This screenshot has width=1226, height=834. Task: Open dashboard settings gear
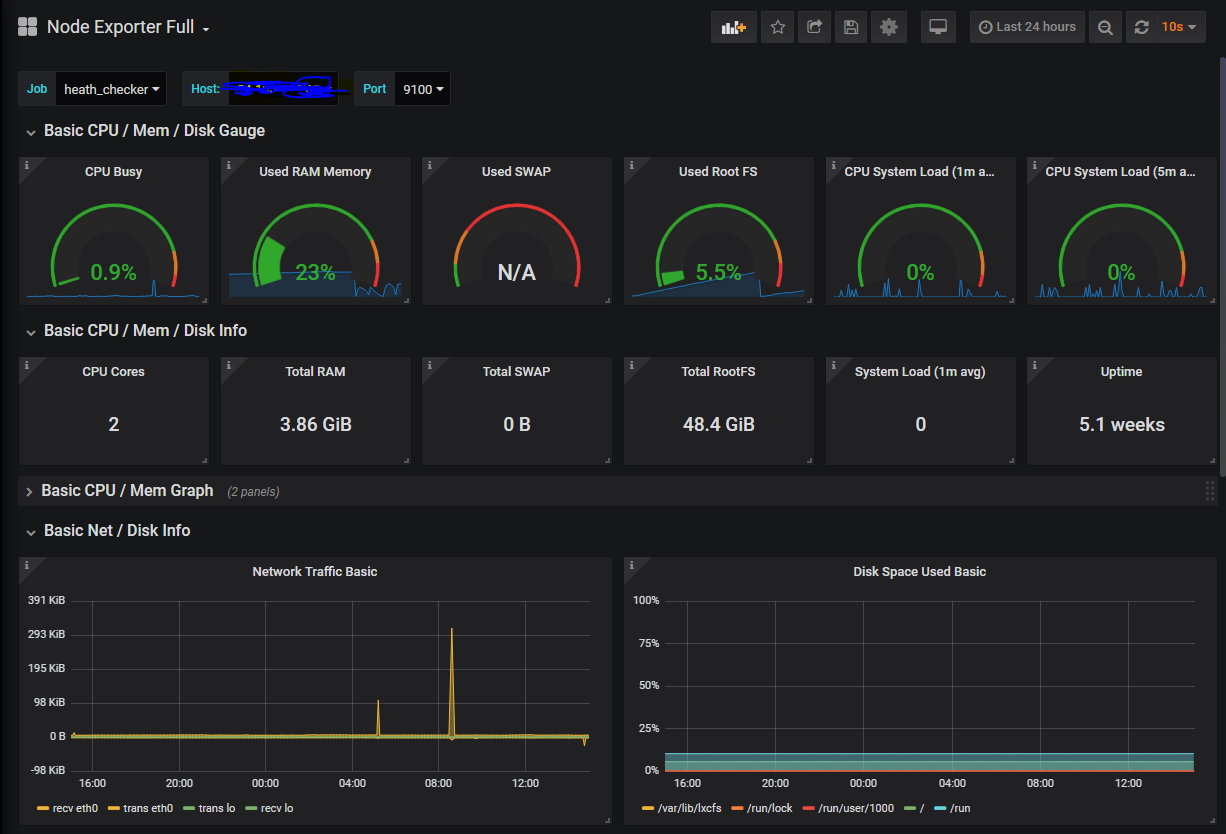(888, 27)
